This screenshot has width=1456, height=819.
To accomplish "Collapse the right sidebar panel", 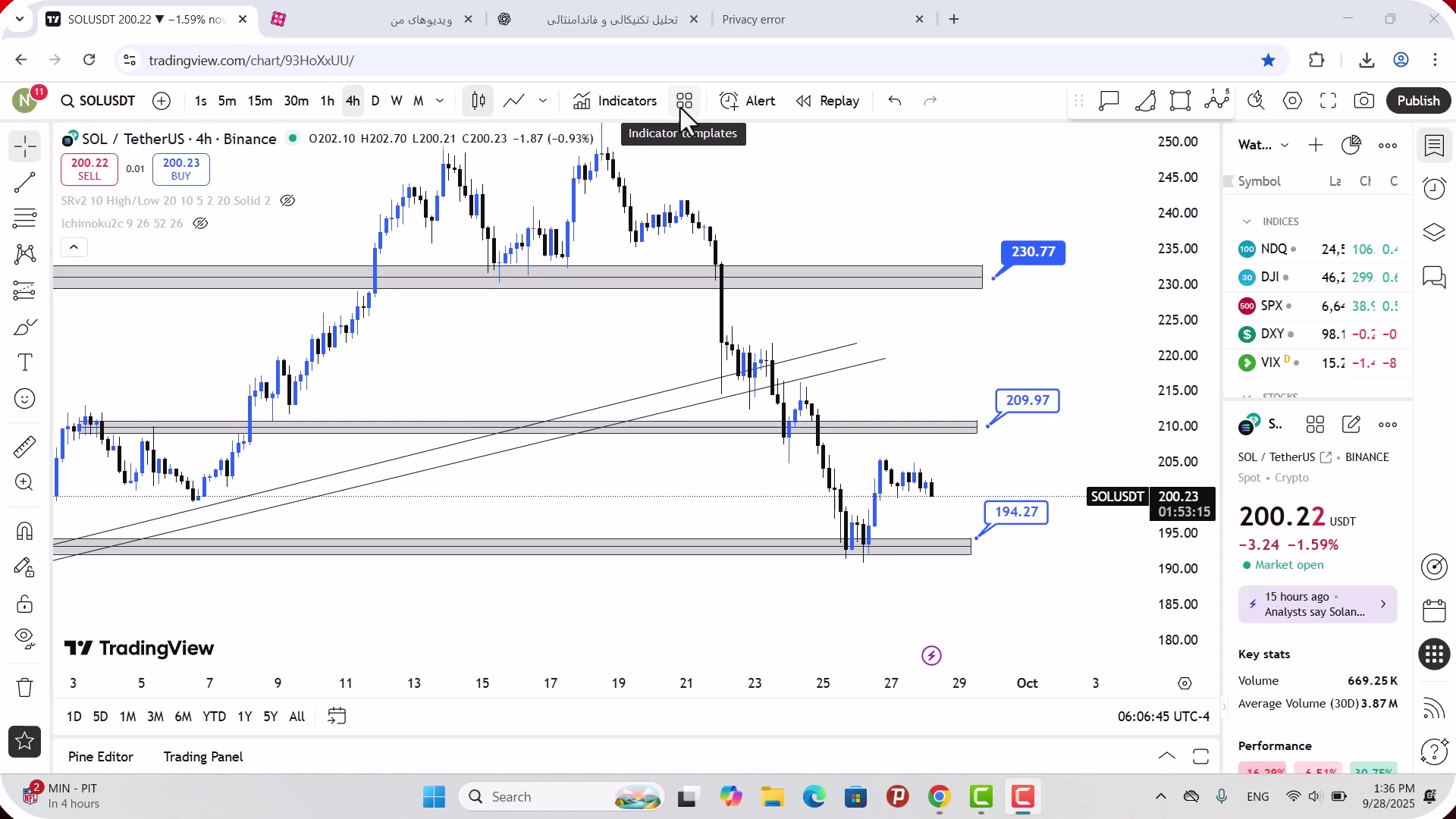I will coord(1222,706).
